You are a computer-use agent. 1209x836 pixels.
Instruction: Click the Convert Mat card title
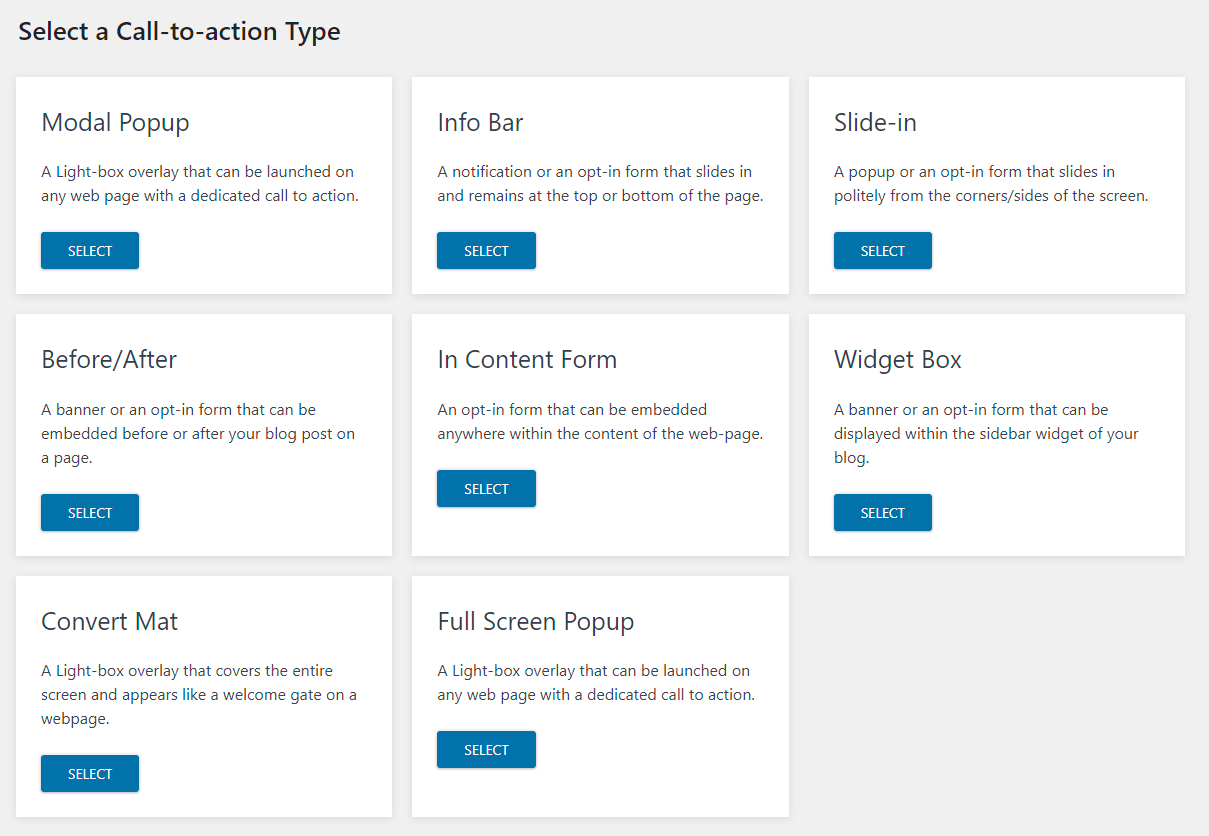pyautogui.click(x=110, y=621)
